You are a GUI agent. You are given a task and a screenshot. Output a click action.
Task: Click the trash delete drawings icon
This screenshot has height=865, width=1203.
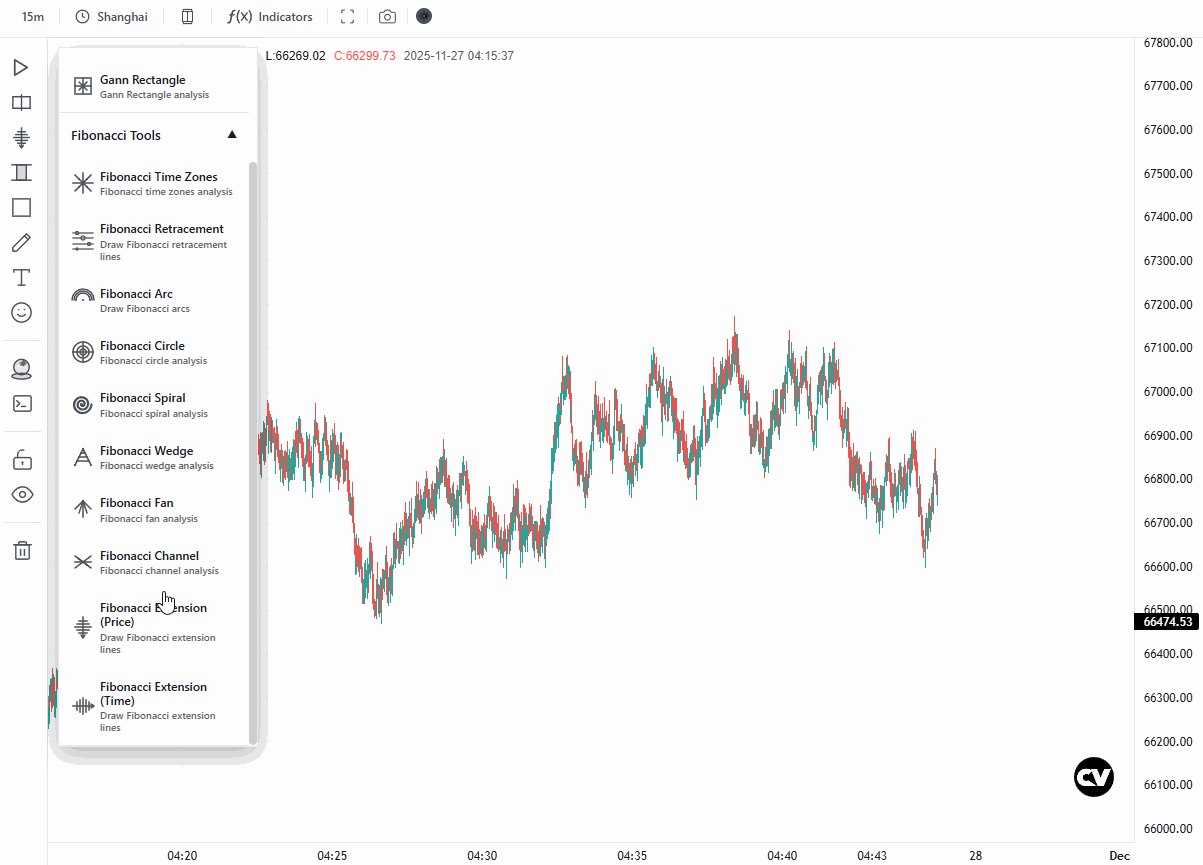point(22,550)
